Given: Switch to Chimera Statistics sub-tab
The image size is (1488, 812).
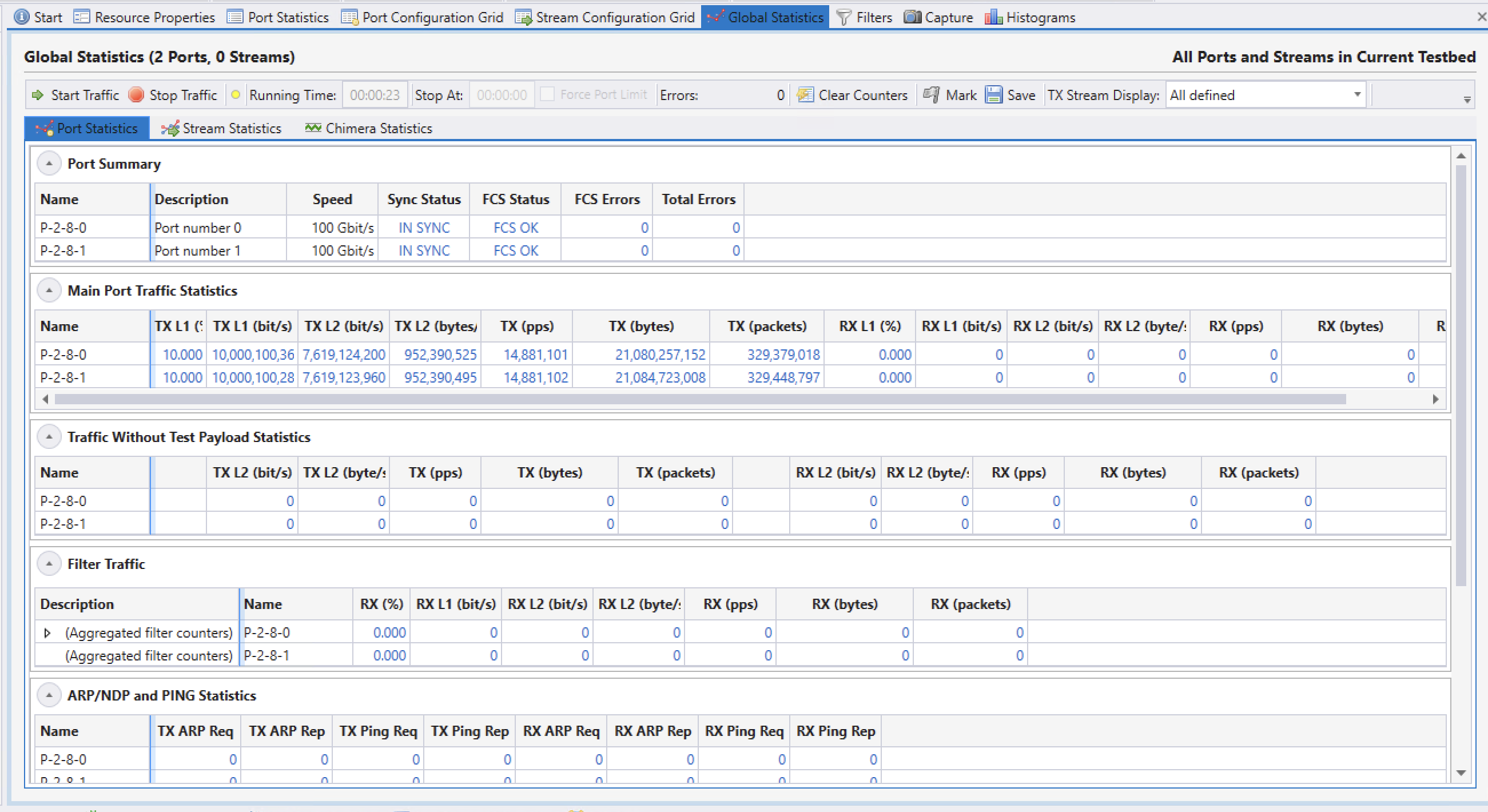Looking at the screenshot, I should pos(368,128).
